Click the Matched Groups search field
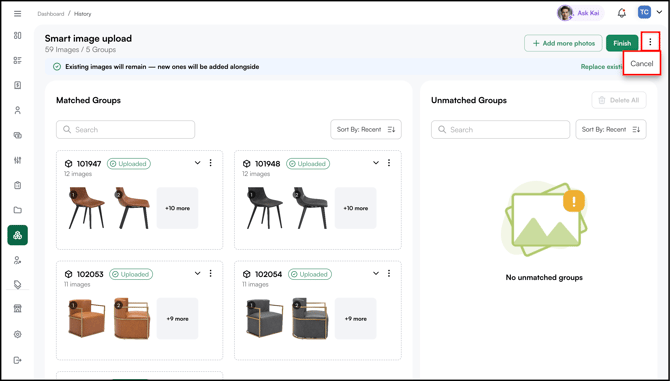The width and height of the screenshot is (670, 381). coord(126,129)
